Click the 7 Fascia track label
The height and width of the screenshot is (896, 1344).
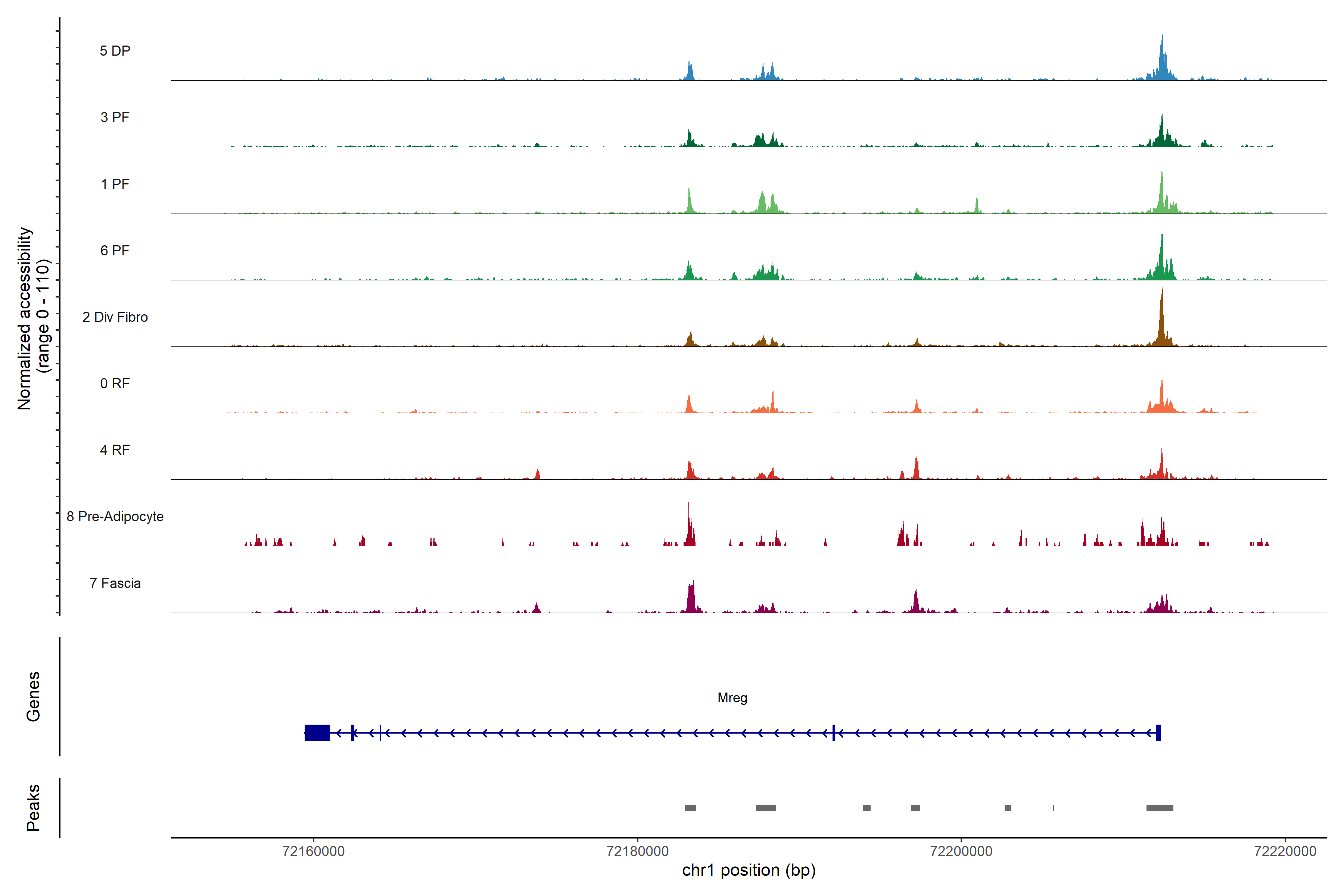tap(115, 583)
